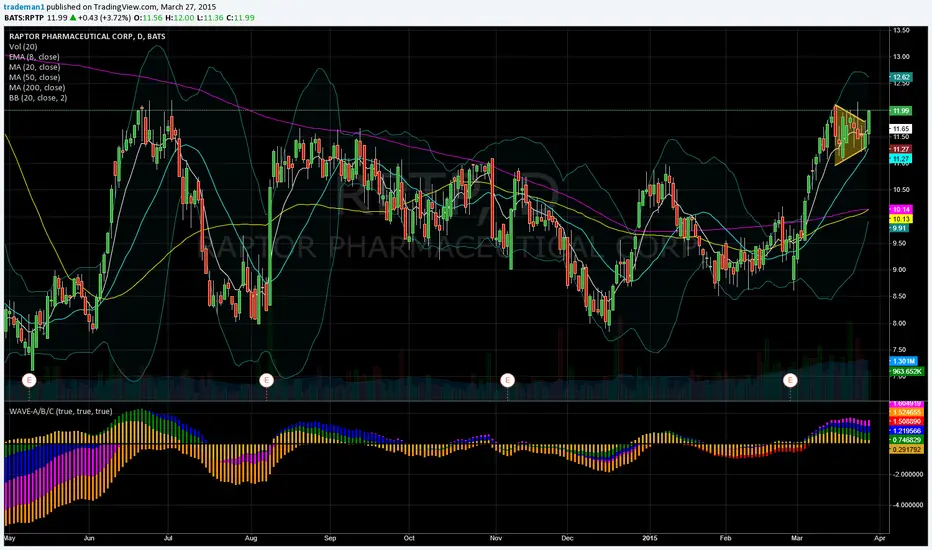Screen dimensions: 932x550
Task: Click the green 963.652K volume tag
Action: tap(907, 371)
